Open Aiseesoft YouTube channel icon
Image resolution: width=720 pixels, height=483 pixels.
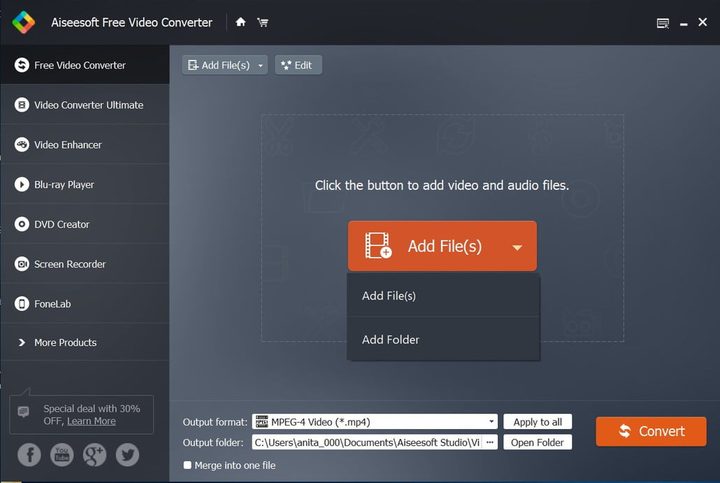62,455
